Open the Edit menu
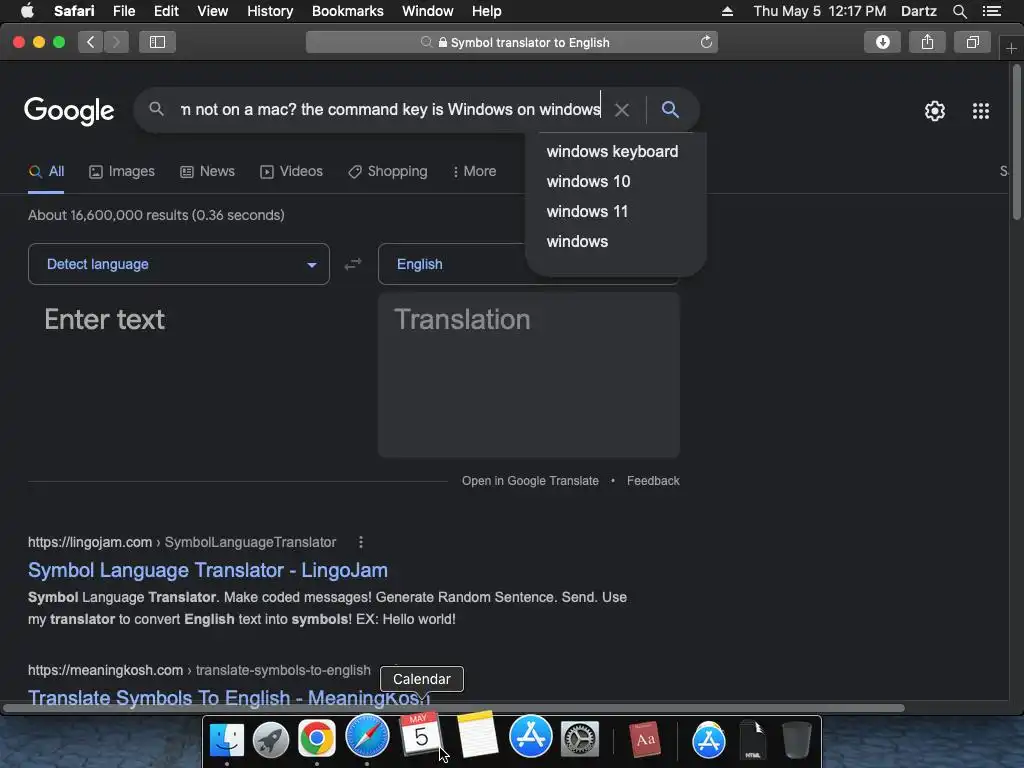This screenshot has height=768, width=1024. pyautogui.click(x=166, y=11)
